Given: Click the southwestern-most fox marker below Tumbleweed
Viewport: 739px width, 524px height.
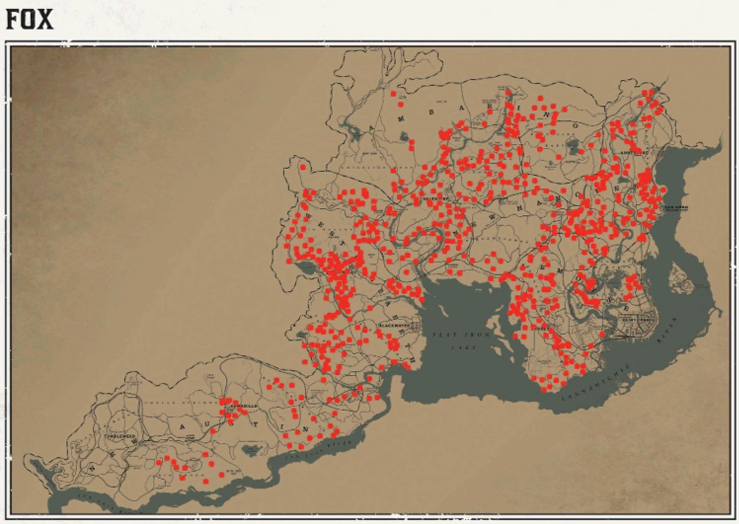Looking at the screenshot, I should point(161,462).
